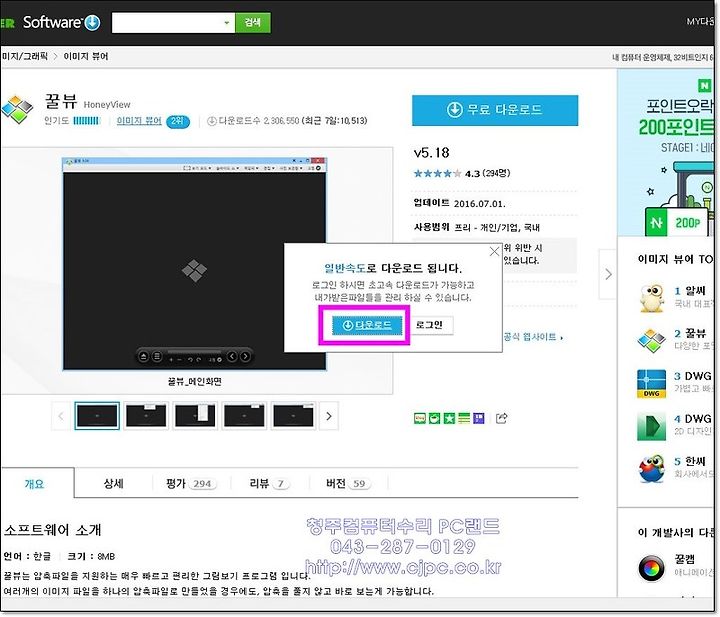Expand the right side panel arrow

click(x=608, y=275)
